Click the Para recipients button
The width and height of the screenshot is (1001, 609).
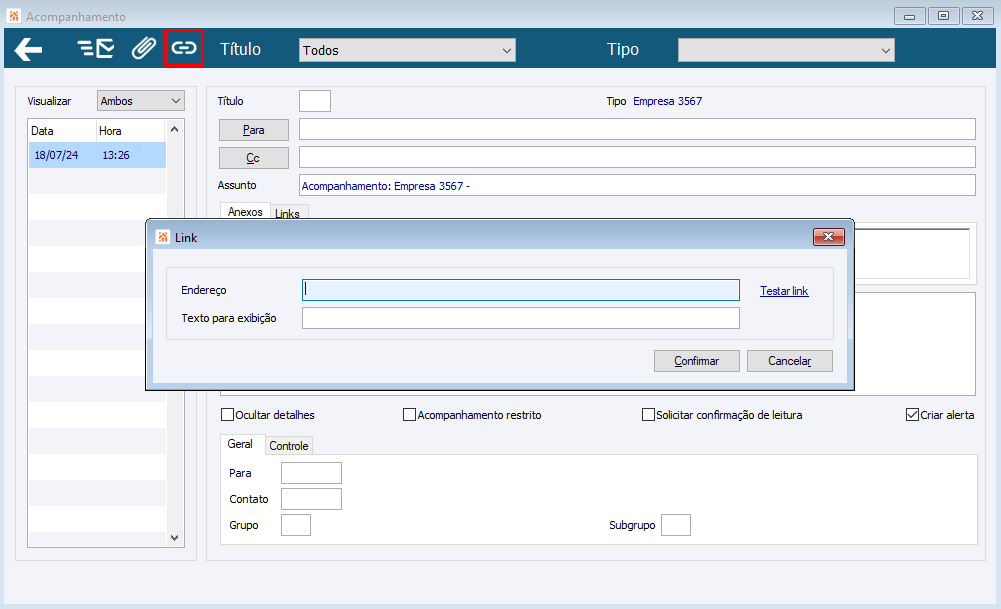[253, 130]
